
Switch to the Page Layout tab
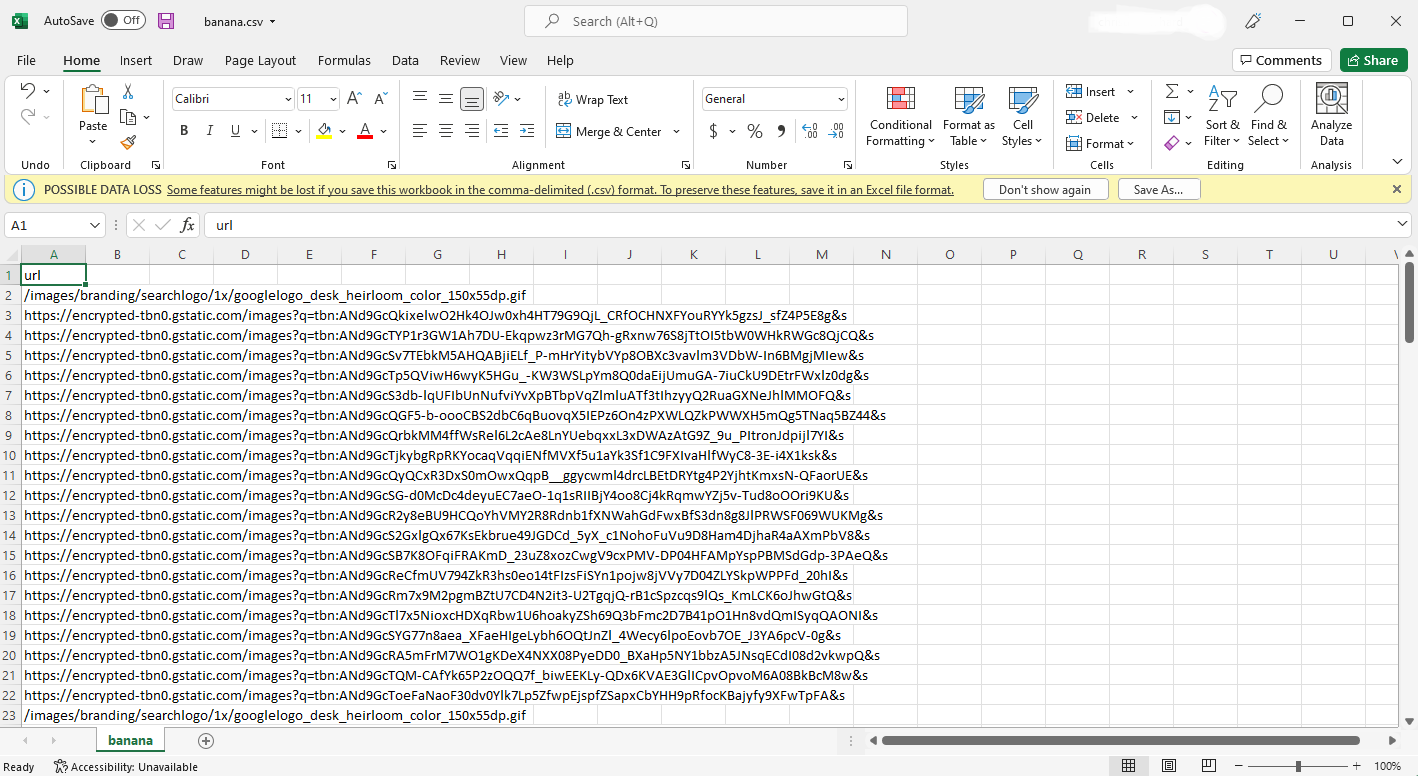pyautogui.click(x=260, y=60)
